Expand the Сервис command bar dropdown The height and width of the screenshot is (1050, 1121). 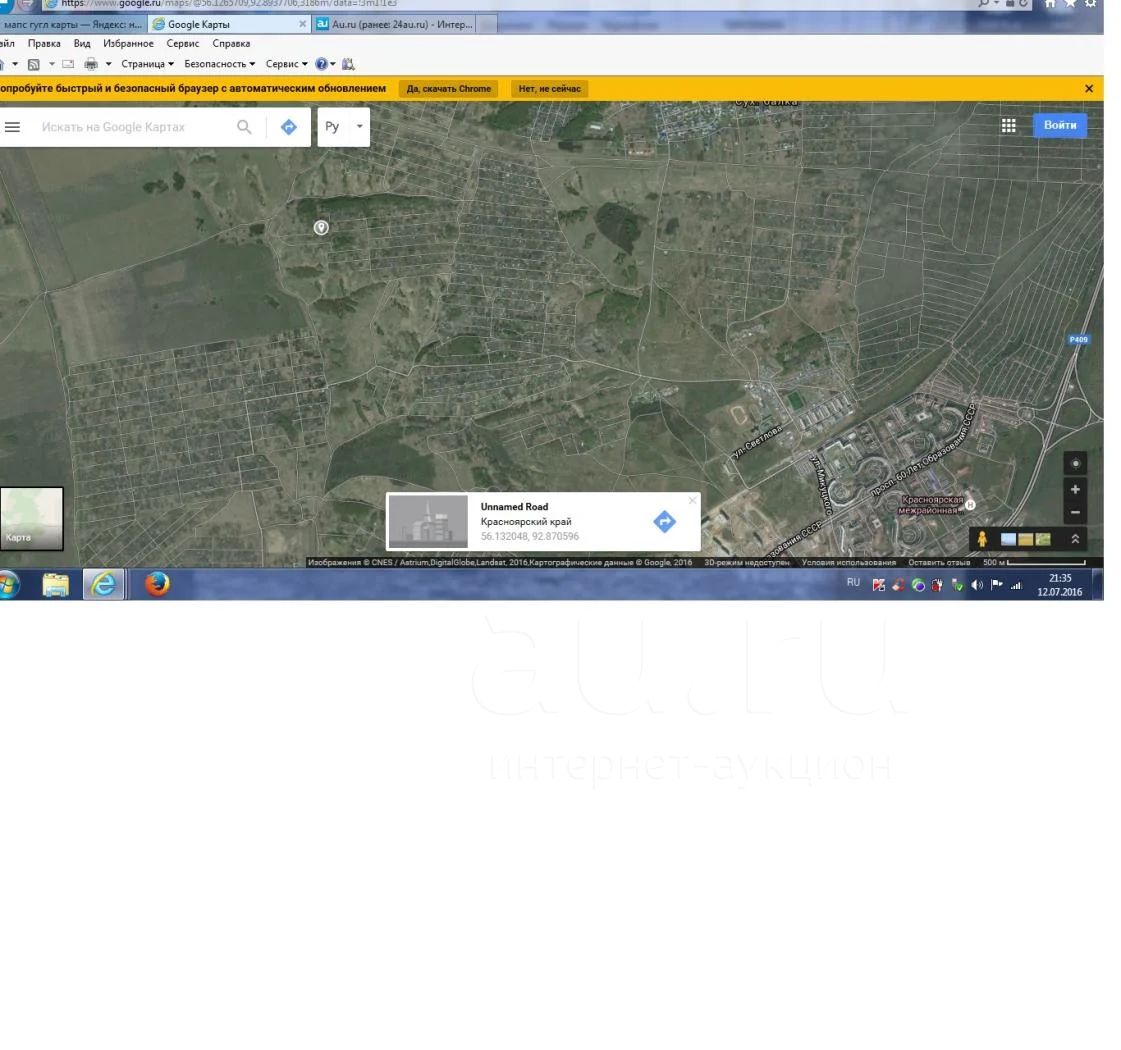(287, 64)
